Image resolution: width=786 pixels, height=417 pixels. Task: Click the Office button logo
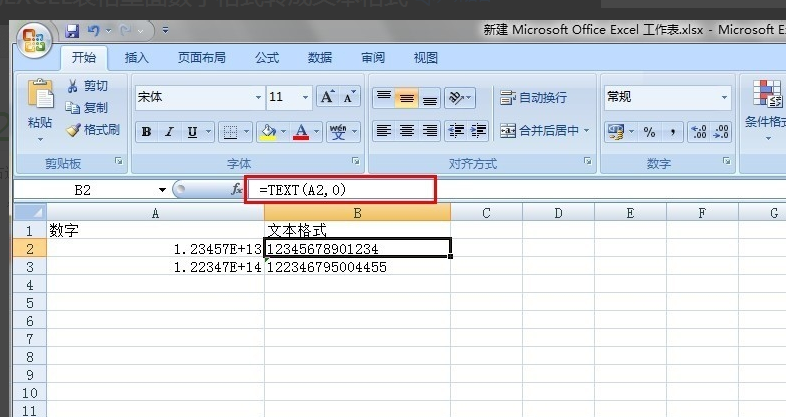(34, 42)
